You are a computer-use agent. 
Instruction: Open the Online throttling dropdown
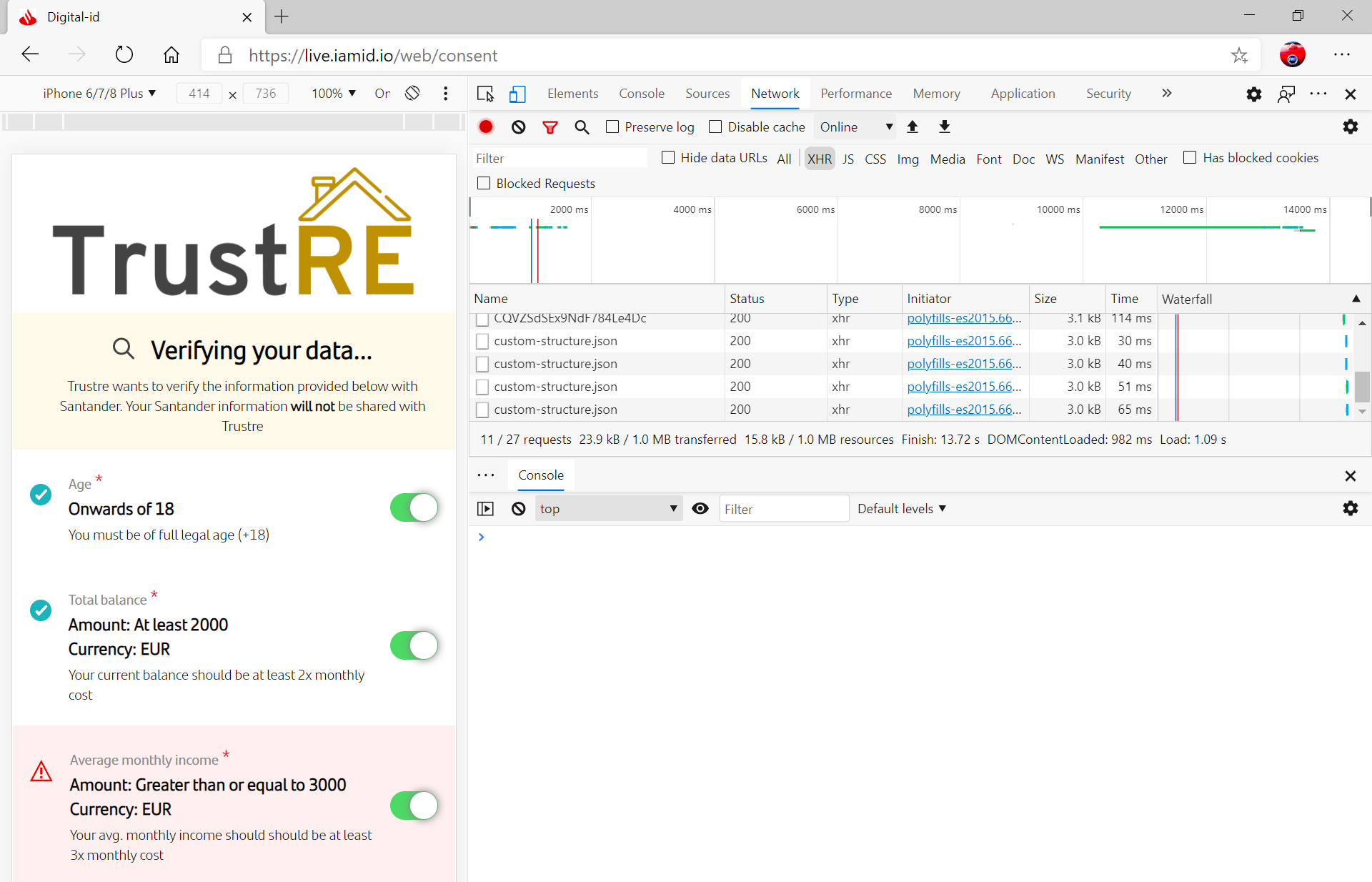pyautogui.click(x=855, y=127)
